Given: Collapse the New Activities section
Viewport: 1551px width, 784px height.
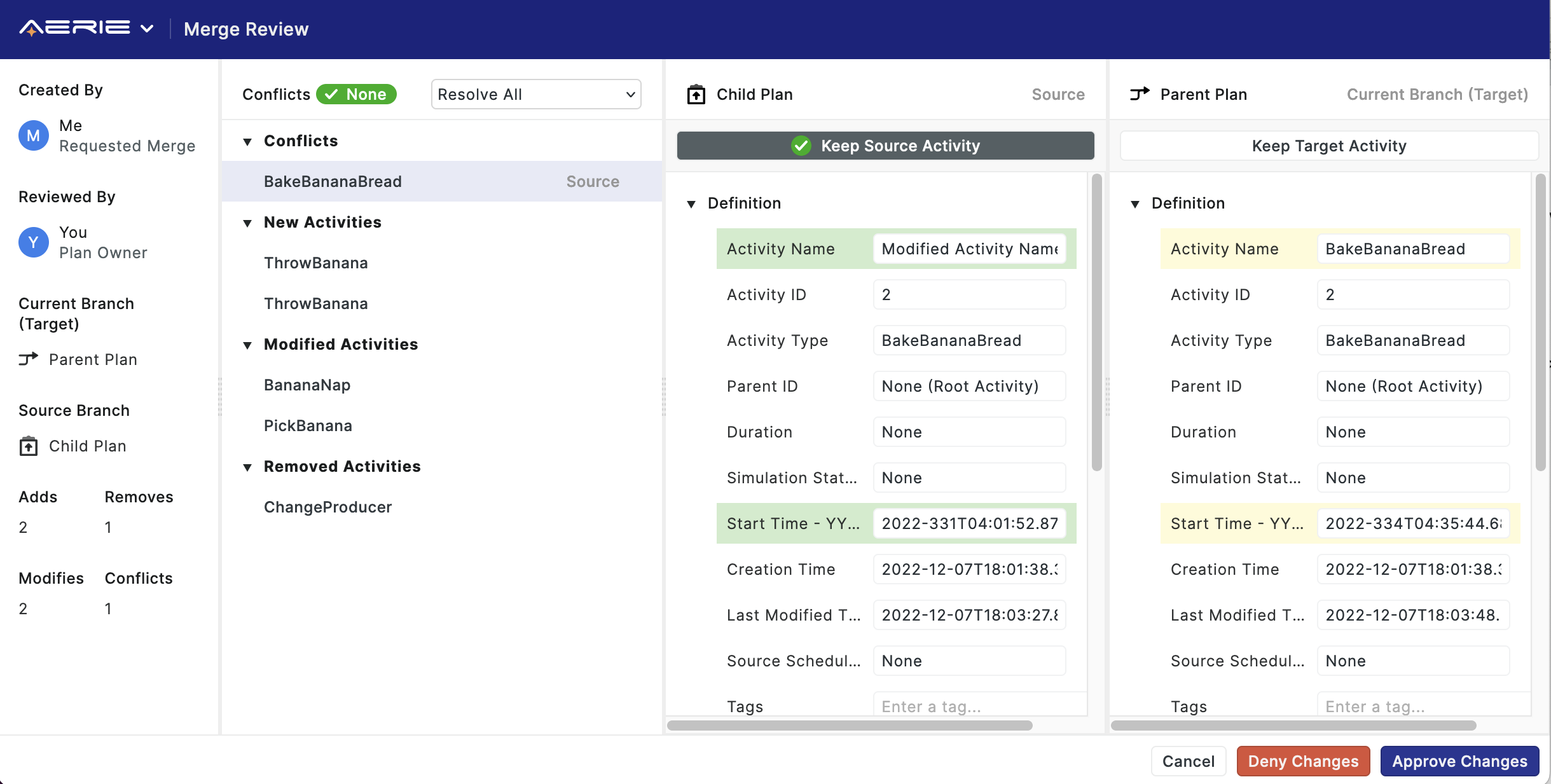Looking at the screenshot, I should [247, 223].
